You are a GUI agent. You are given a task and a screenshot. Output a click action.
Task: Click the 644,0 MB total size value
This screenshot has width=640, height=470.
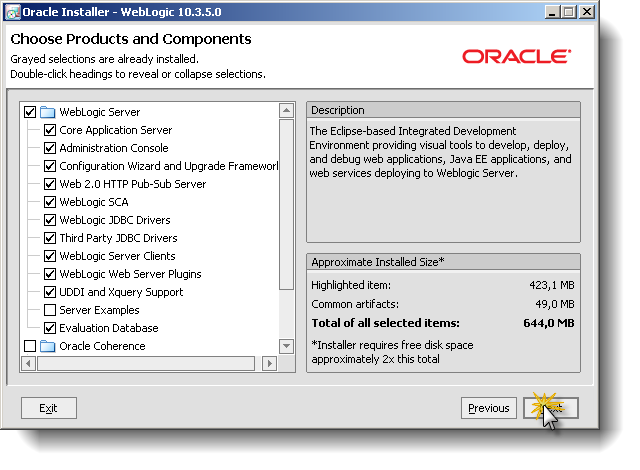pyautogui.click(x=549, y=323)
